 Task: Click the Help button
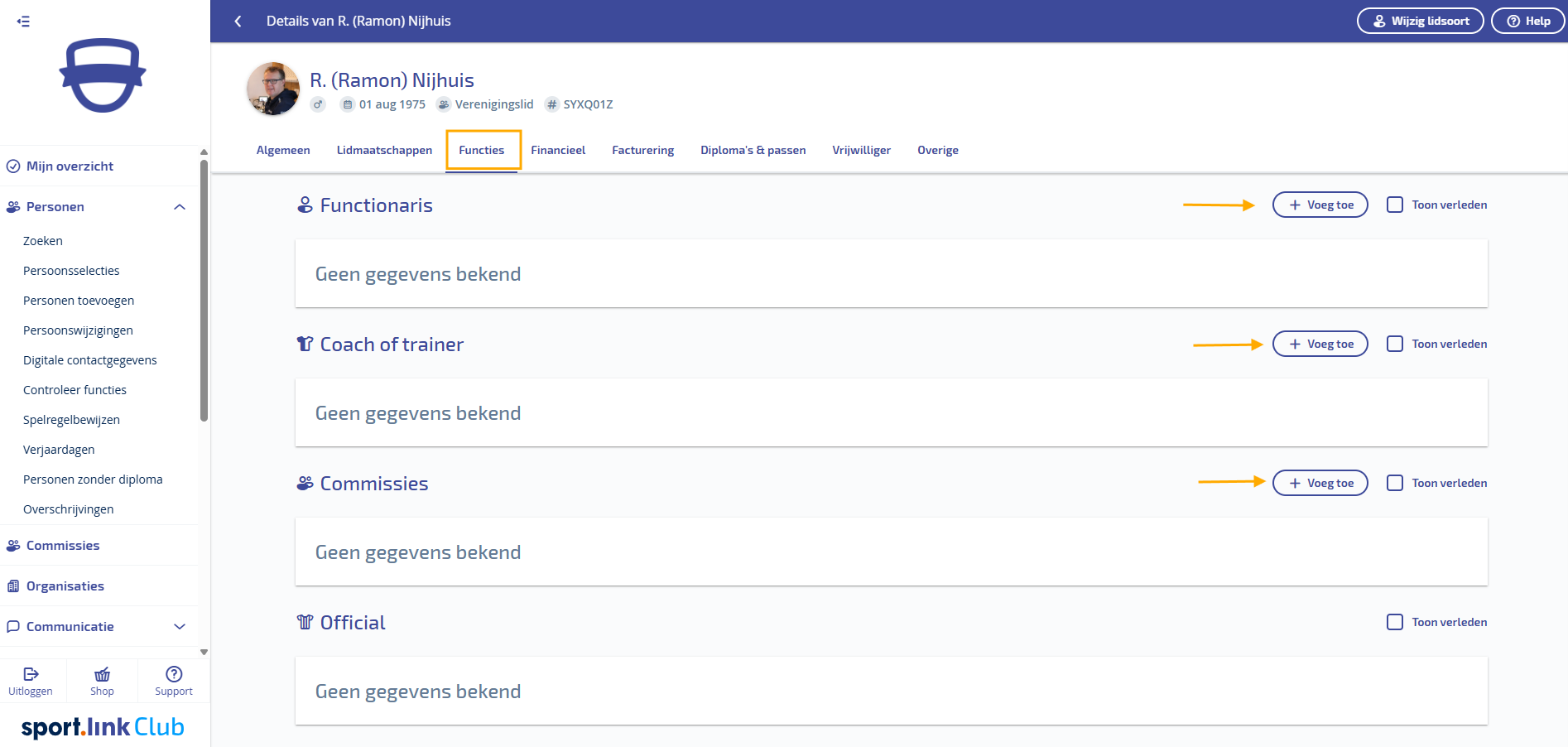point(1528,22)
